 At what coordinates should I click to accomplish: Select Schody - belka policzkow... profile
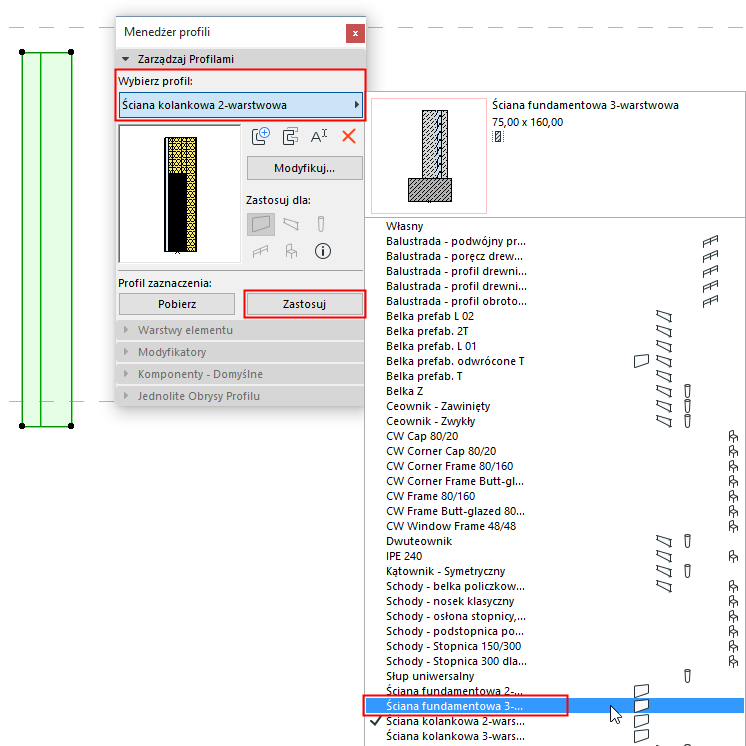[554, 586]
